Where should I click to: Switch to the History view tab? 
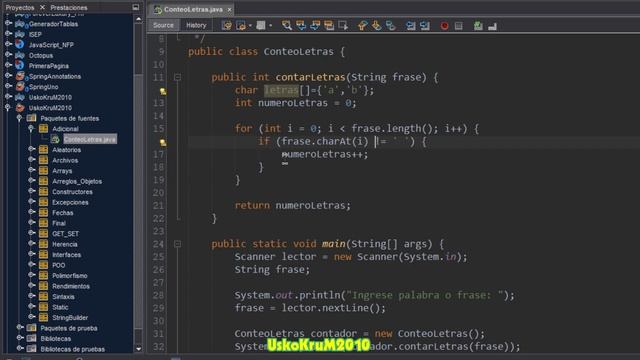click(196, 25)
